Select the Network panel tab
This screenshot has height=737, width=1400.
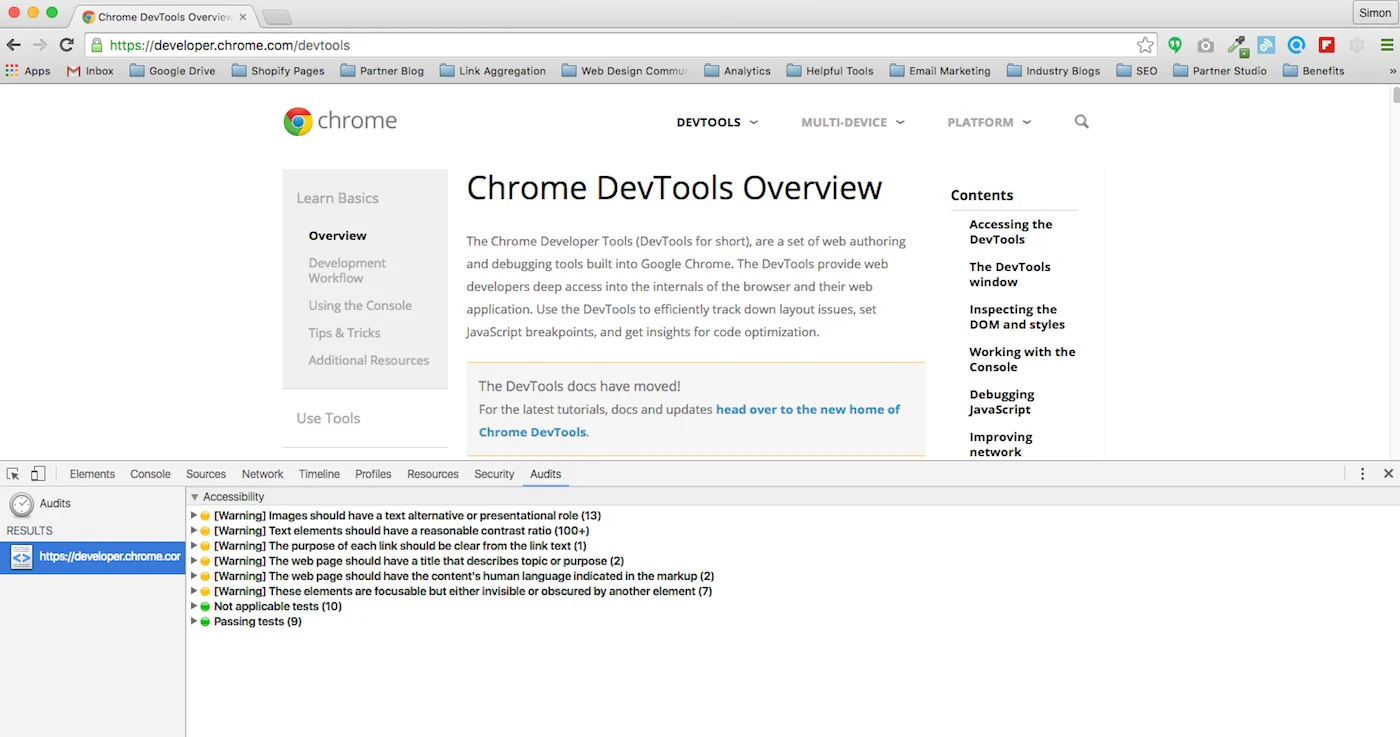262,473
